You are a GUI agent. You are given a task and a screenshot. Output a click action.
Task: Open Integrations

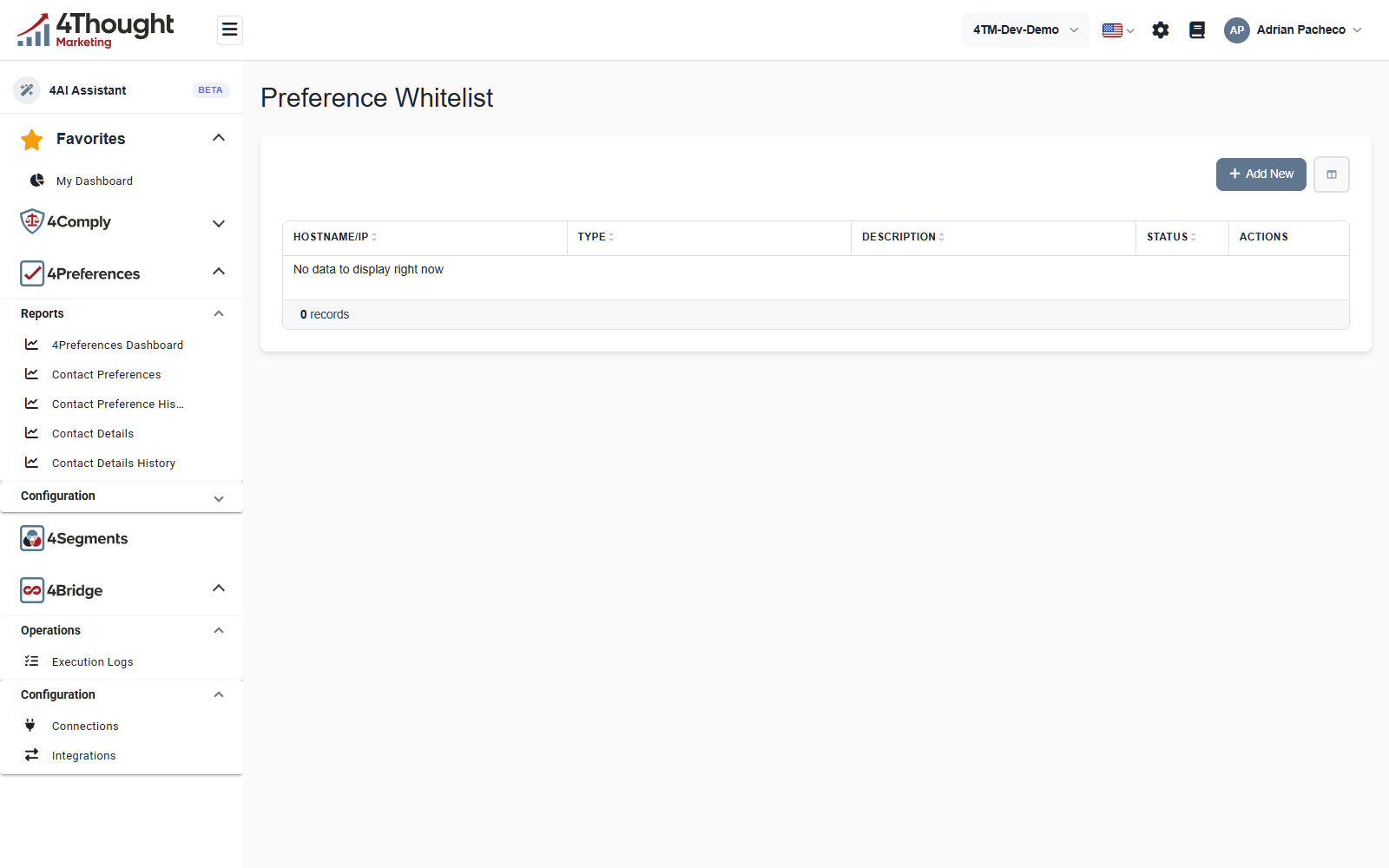click(x=83, y=756)
